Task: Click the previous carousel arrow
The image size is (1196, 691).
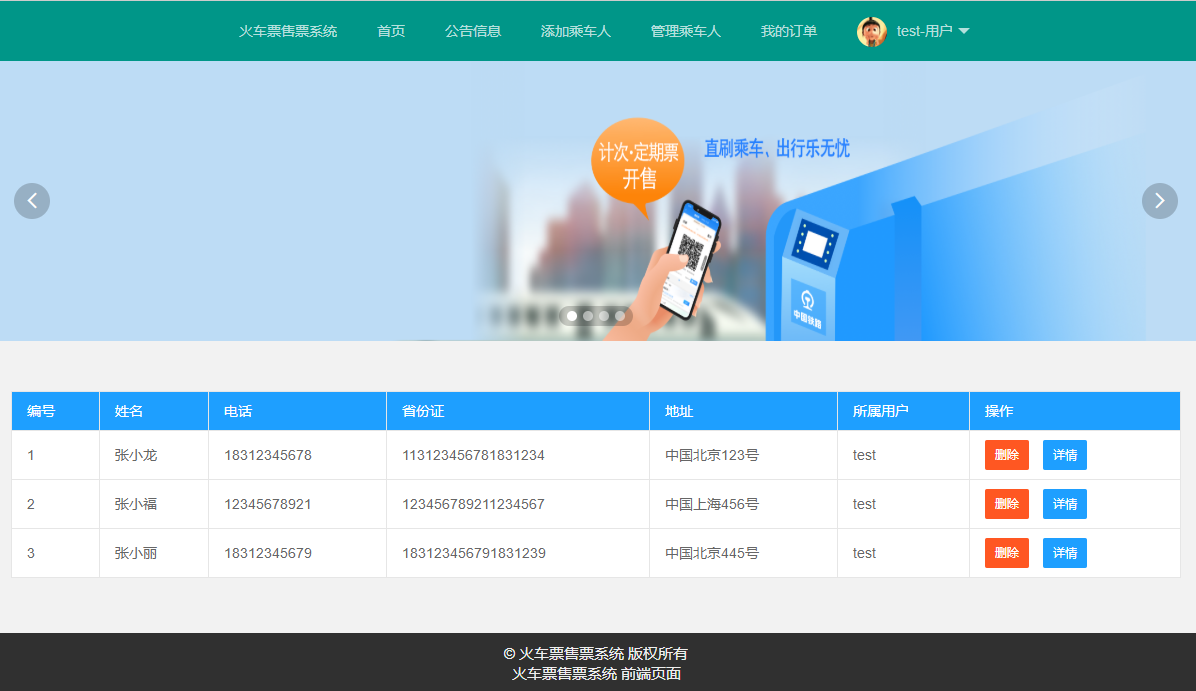Action: tap(31, 201)
